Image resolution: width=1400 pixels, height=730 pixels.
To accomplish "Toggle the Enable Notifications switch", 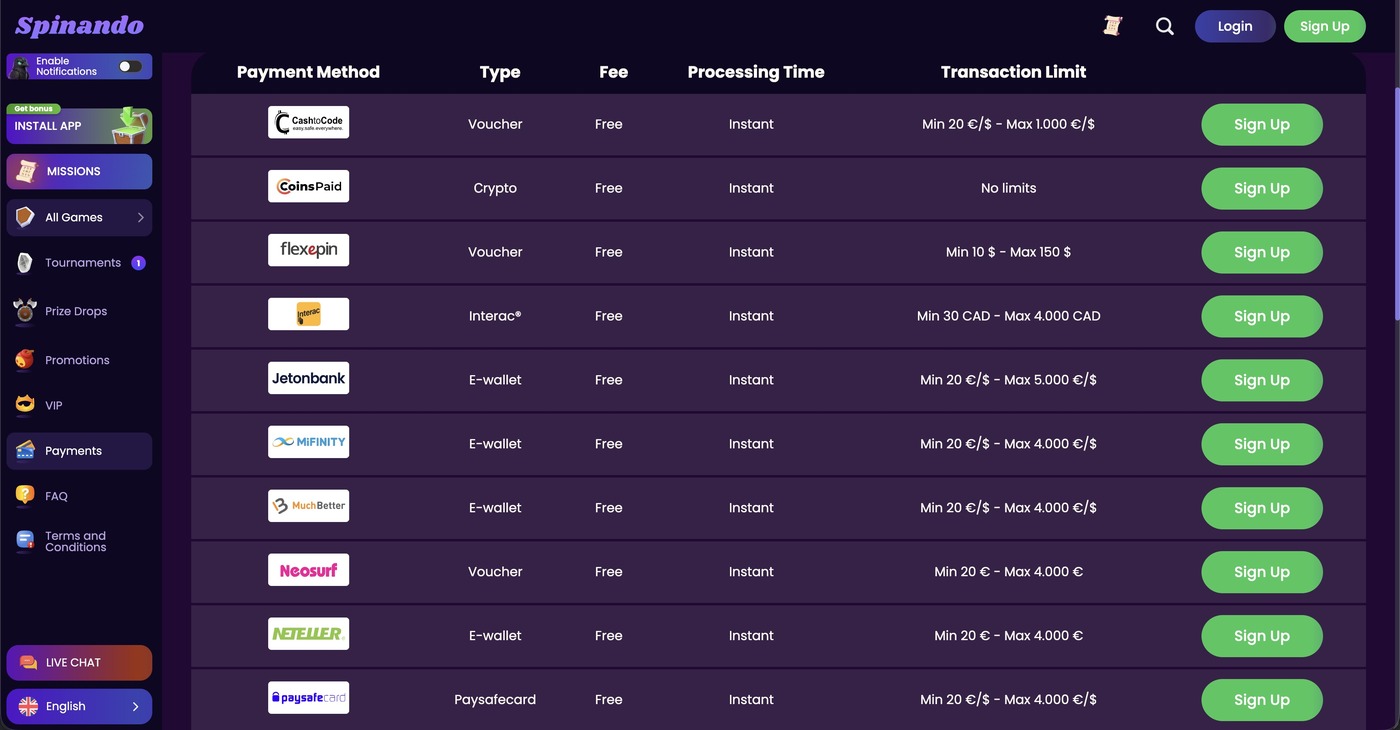I will click(130, 66).
